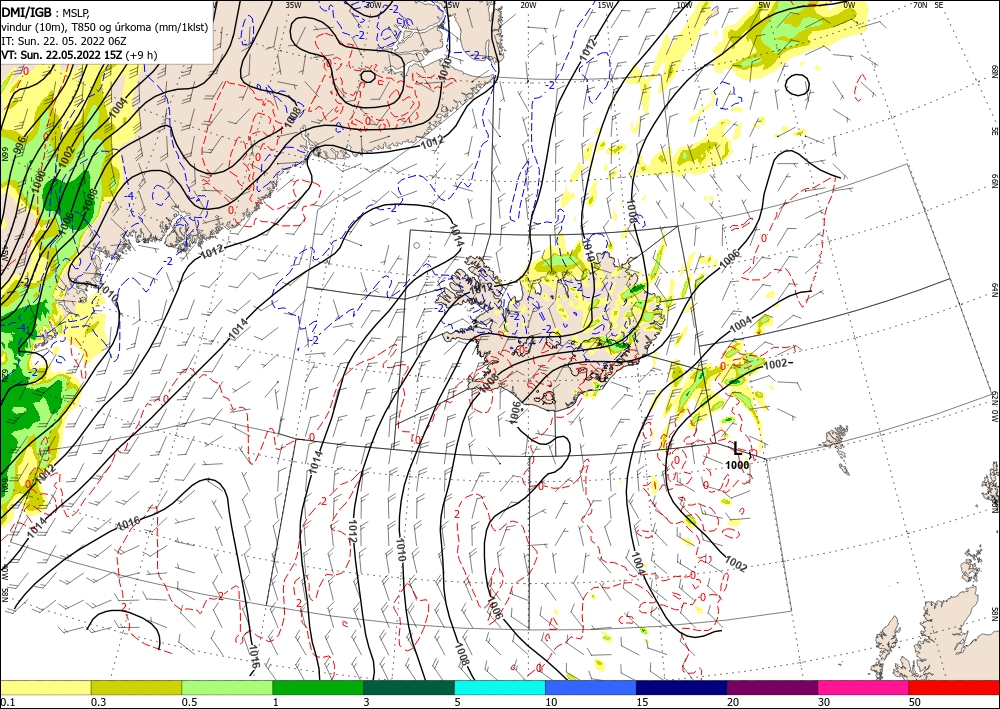This screenshot has width=1000, height=709.
Task: Click the '3' legend scale value
Action: tap(366, 701)
